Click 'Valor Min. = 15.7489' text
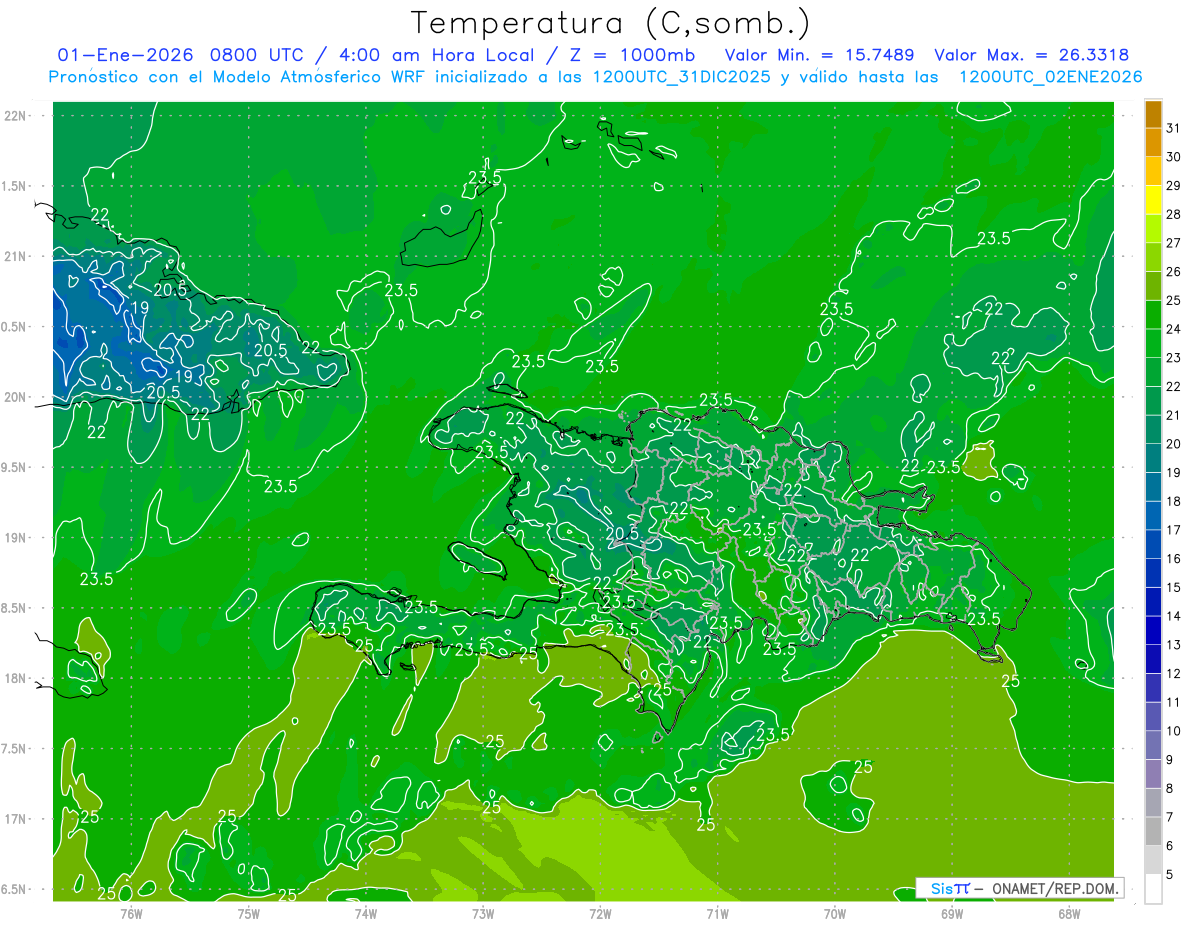This screenshot has width=1200, height=927. (822, 54)
